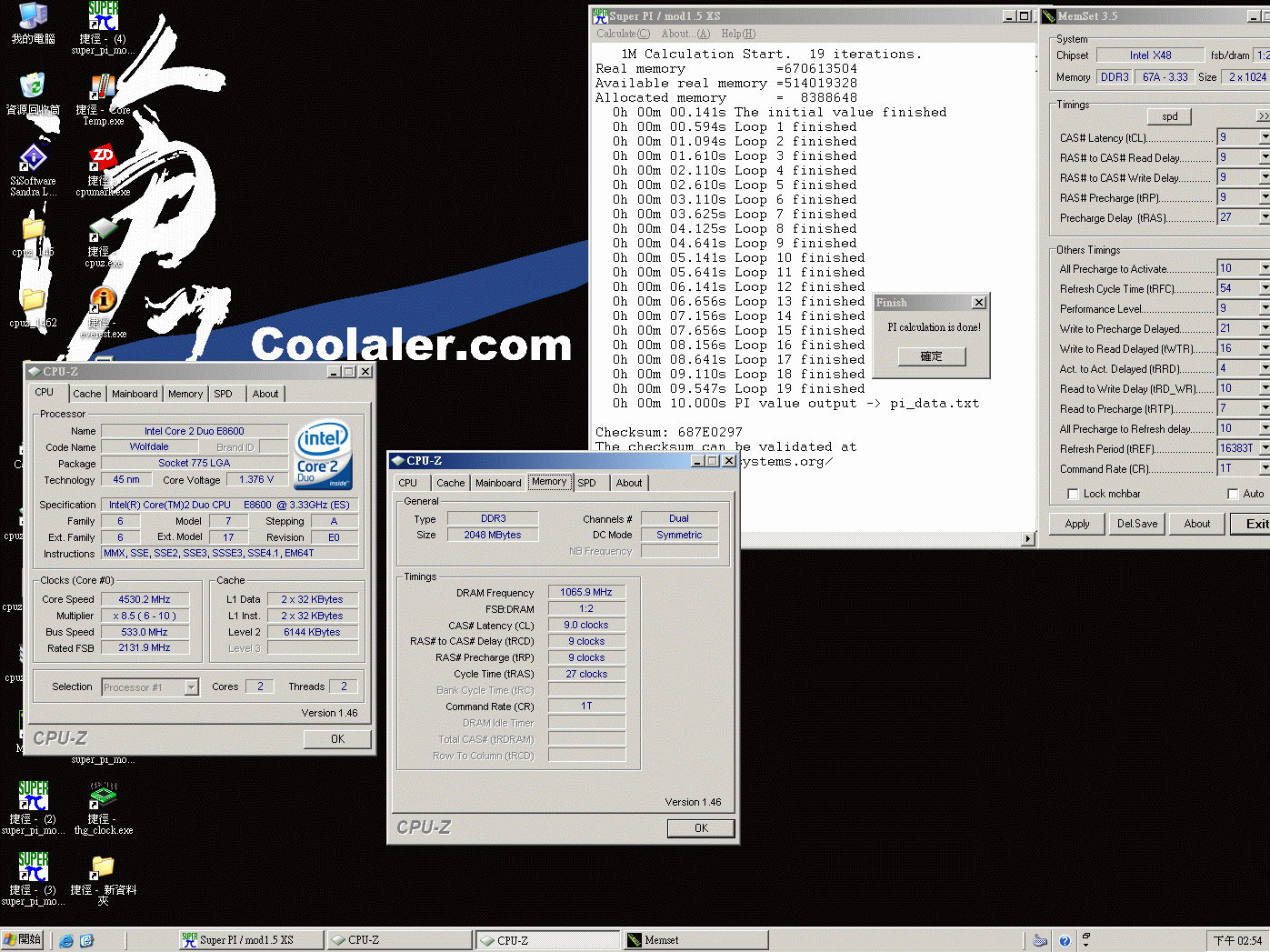Launch the cpumark.exe shortcut icon
This screenshot has width=1270, height=952.
pyautogui.click(x=103, y=169)
